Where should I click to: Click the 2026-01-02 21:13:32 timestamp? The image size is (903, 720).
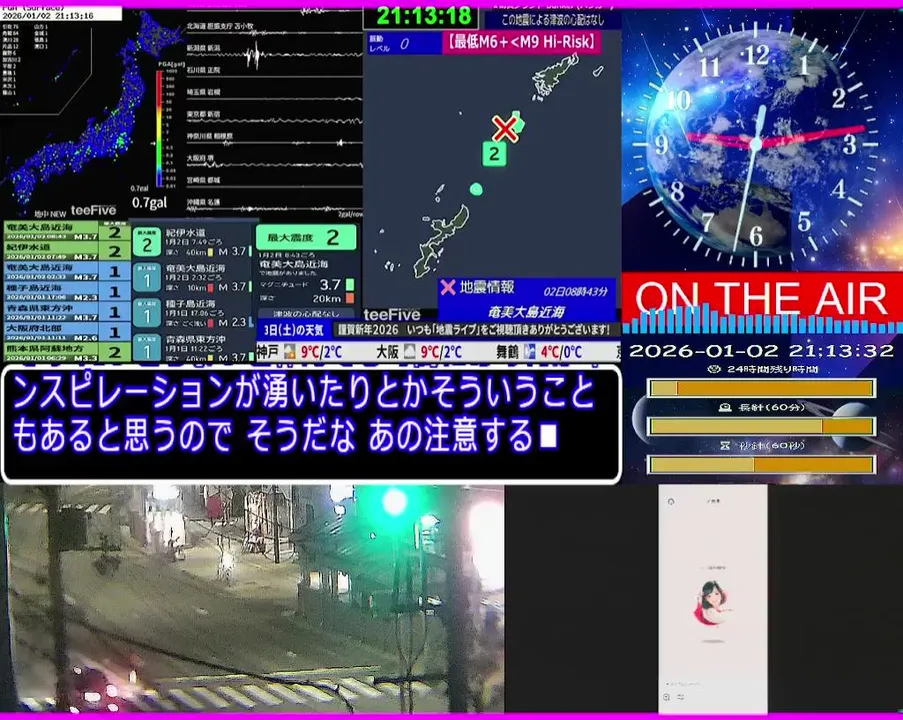[761, 350]
